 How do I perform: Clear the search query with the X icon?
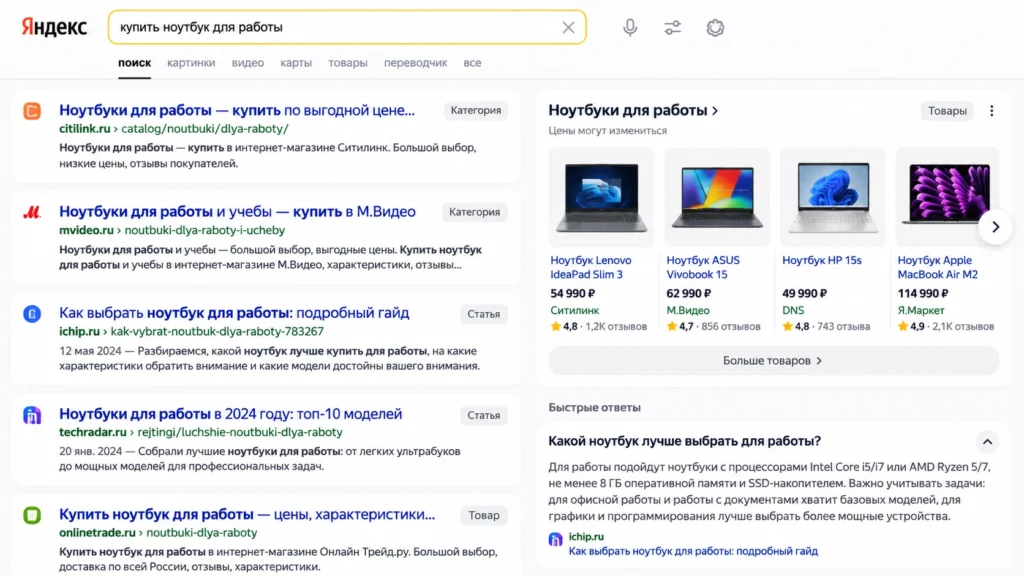click(x=568, y=27)
